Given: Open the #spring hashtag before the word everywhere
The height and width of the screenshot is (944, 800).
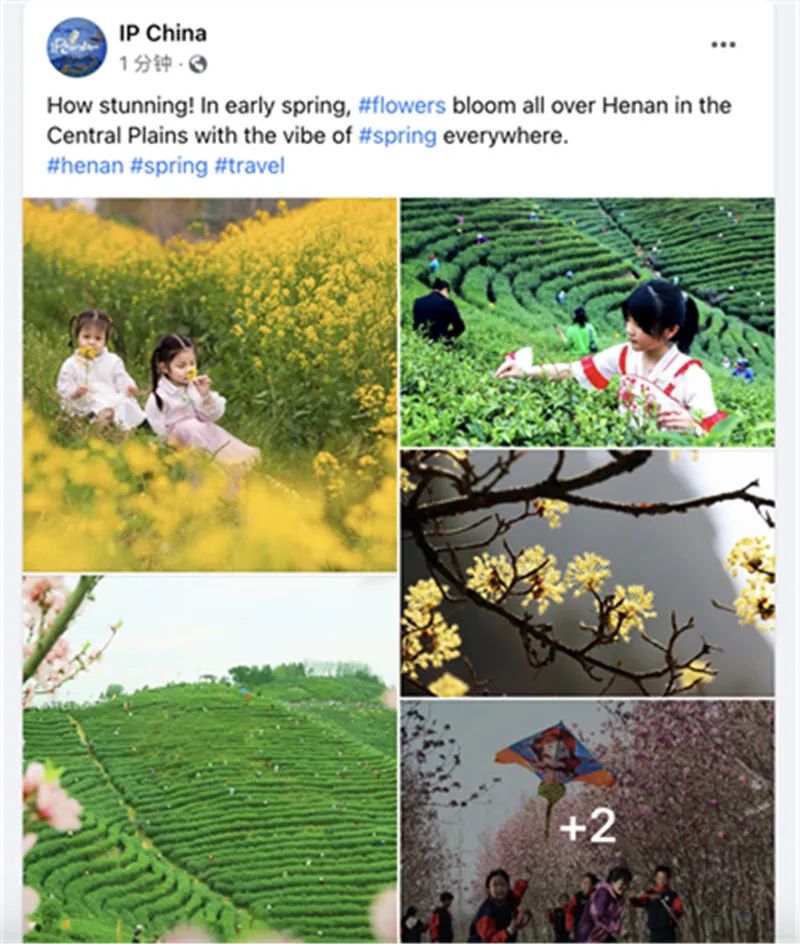Looking at the screenshot, I should point(397,135).
